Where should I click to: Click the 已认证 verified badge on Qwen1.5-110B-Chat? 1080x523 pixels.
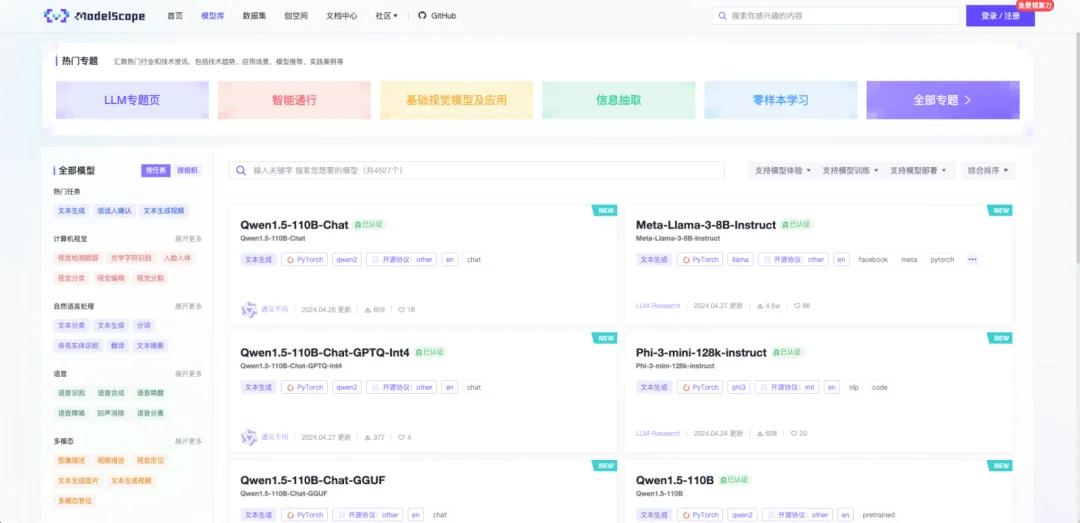click(x=369, y=225)
